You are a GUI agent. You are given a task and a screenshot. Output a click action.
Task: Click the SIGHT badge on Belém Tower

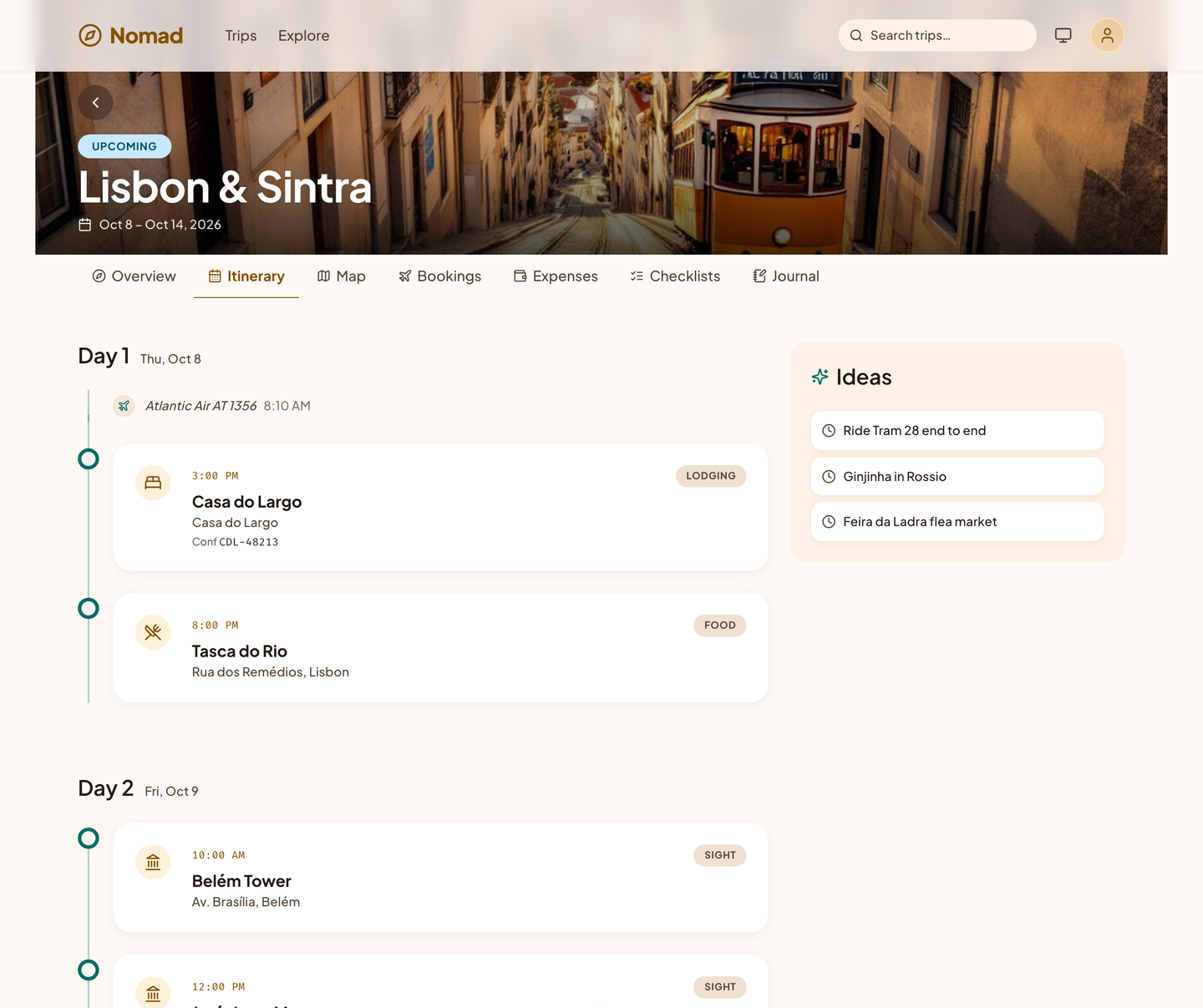pos(720,855)
